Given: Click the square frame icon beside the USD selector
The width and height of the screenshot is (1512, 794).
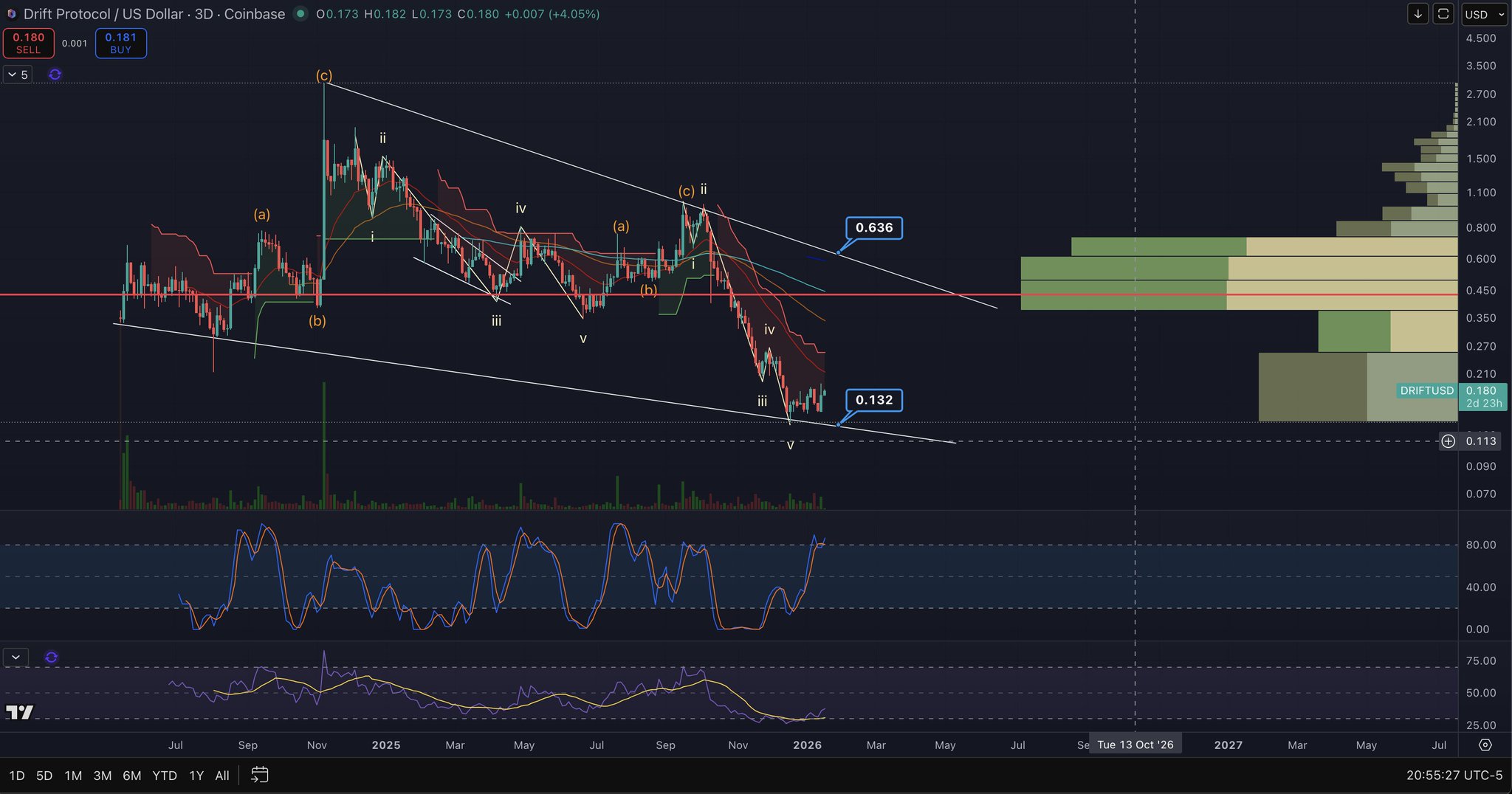Looking at the screenshot, I should pos(1443,14).
